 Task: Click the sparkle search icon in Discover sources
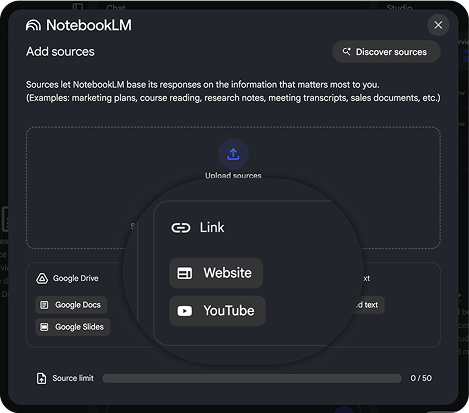pyautogui.click(x=347, y=52)
